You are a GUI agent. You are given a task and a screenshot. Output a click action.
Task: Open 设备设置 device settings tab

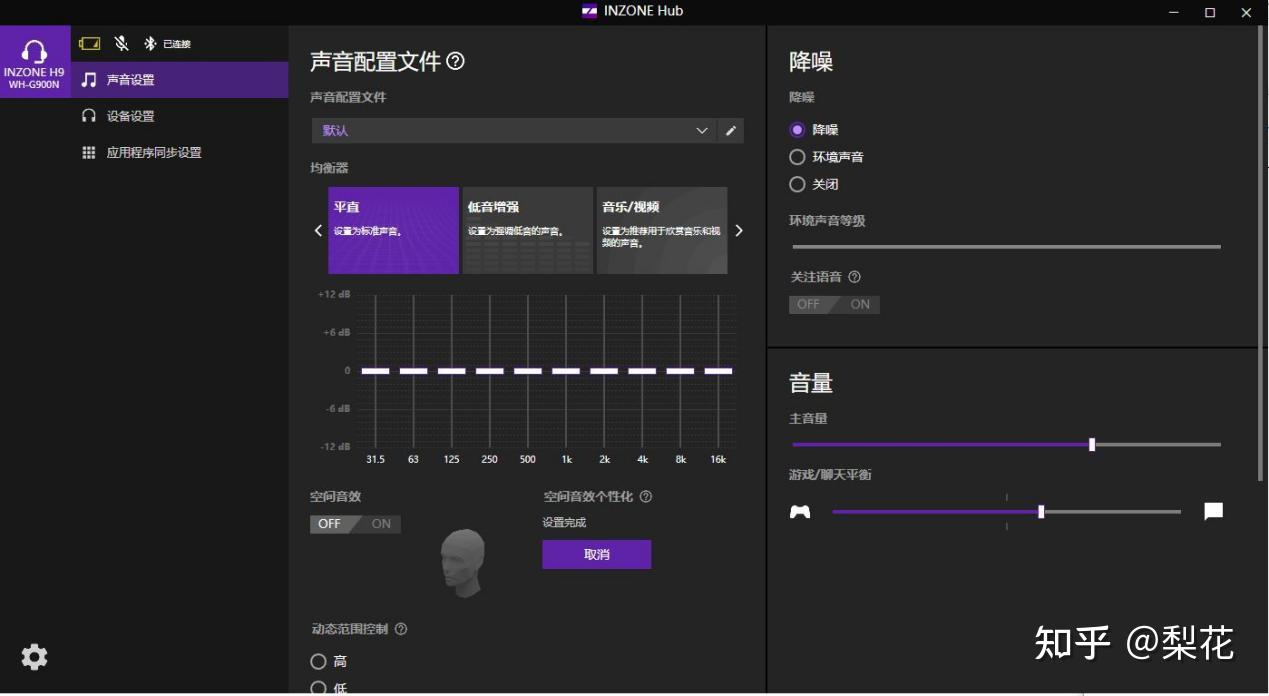coord(180,116)
